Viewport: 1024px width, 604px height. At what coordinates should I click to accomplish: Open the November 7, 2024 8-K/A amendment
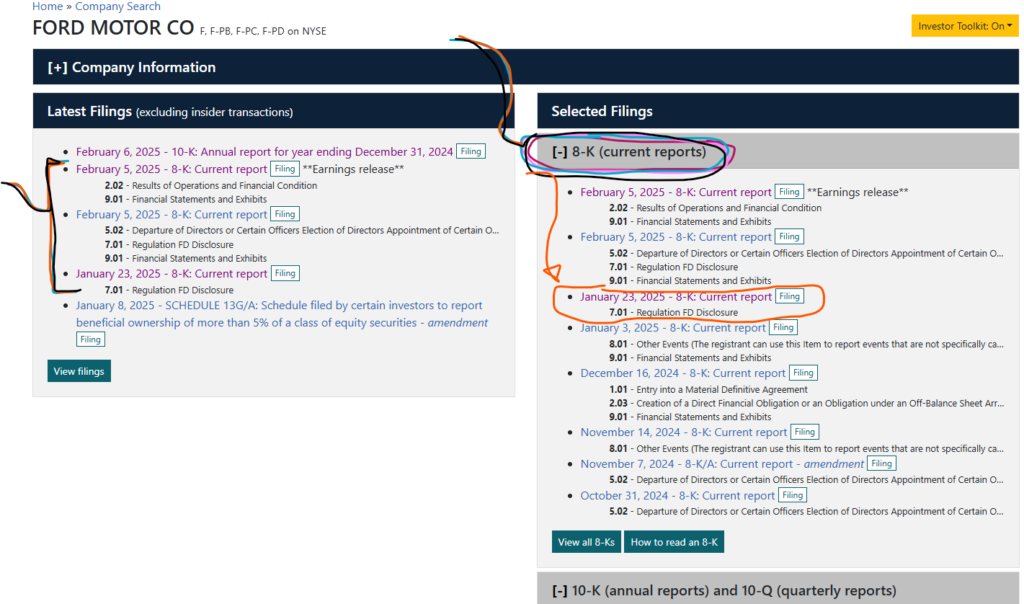(x=722, y=464)
